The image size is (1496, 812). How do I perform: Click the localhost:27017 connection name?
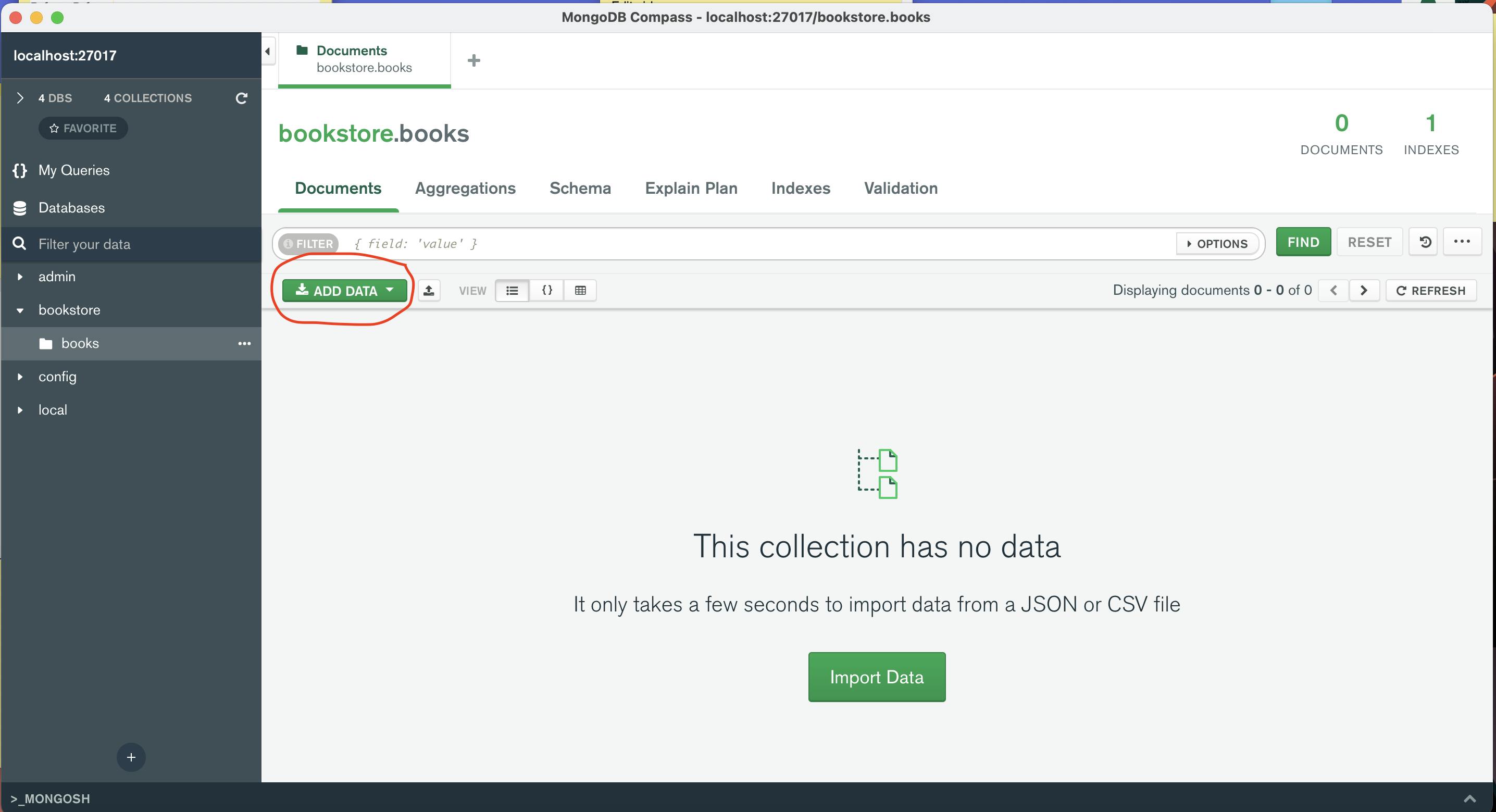point(65,56)
